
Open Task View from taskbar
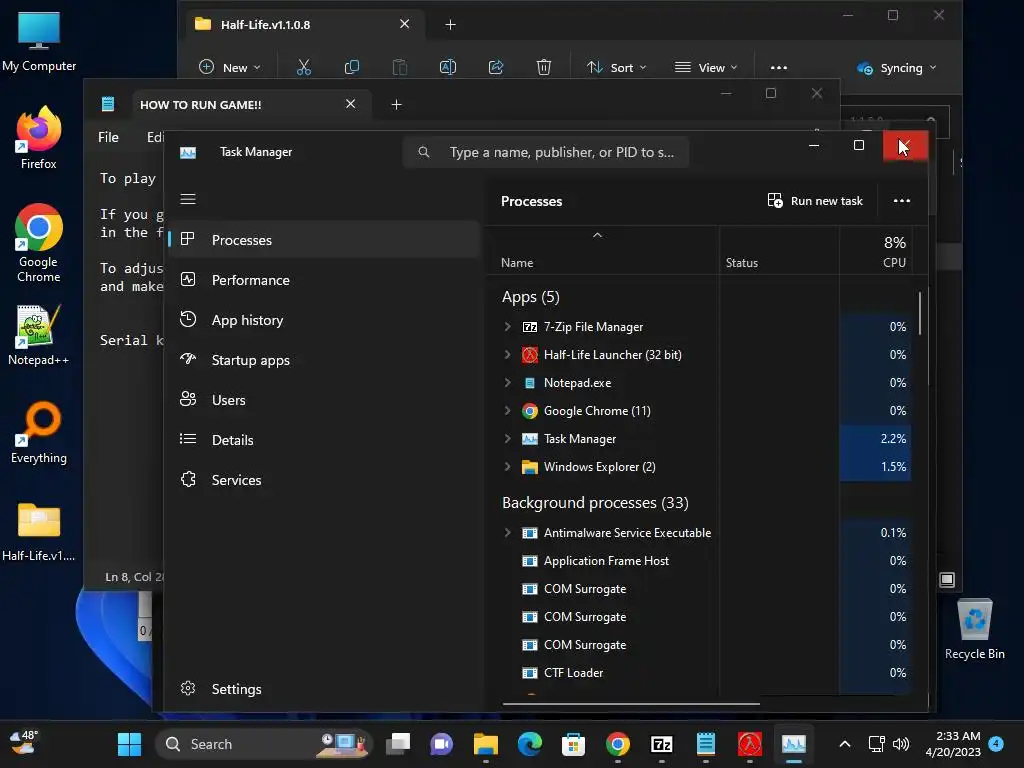(398, 744)
